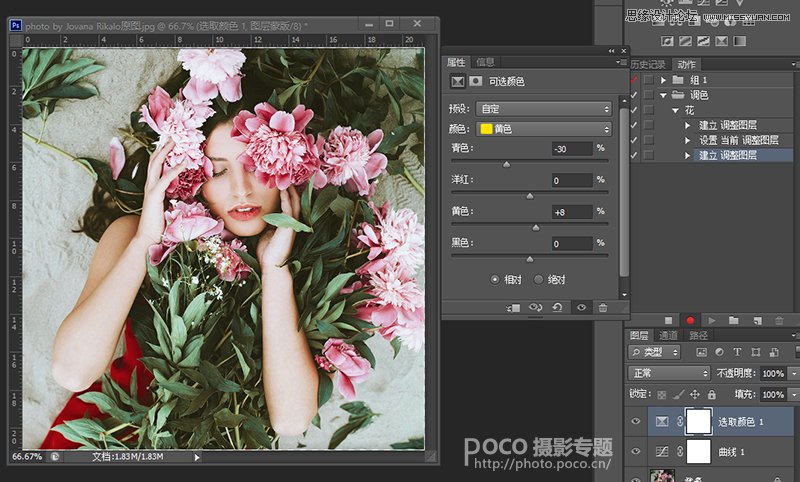Lock position move icon

click(695, 394)
